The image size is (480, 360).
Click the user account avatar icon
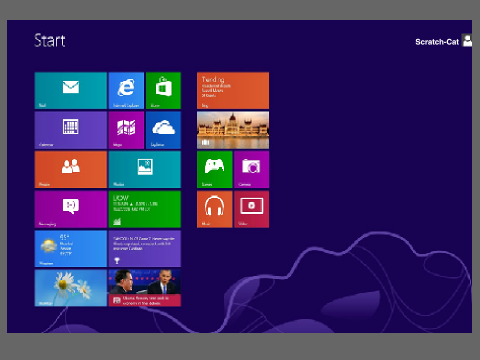pyautogui.click(x=467, y=41)
